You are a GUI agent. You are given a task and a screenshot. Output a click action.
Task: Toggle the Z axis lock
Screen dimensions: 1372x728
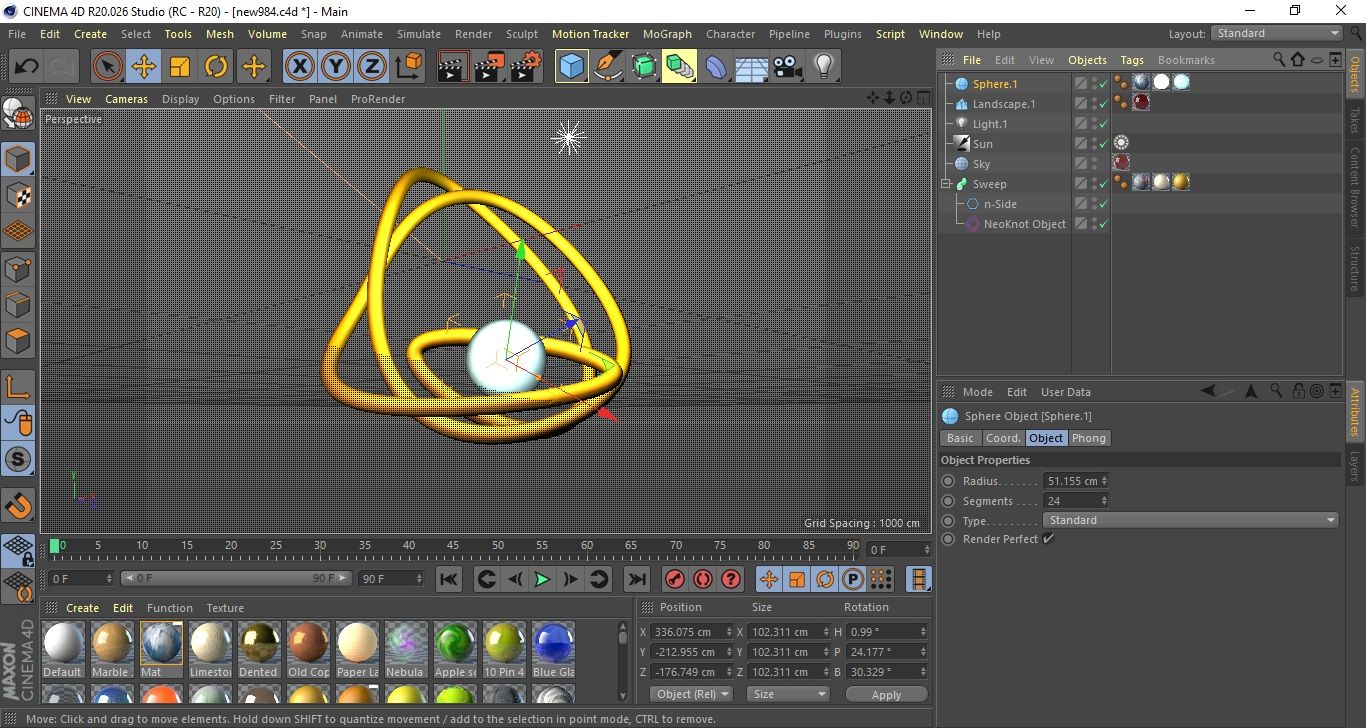(x=372, y=67)
